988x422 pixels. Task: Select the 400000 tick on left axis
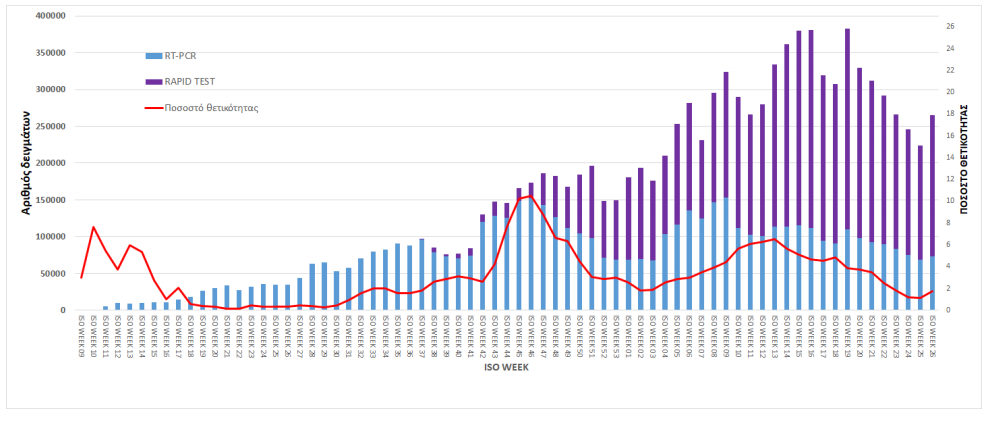pos(50,17)
